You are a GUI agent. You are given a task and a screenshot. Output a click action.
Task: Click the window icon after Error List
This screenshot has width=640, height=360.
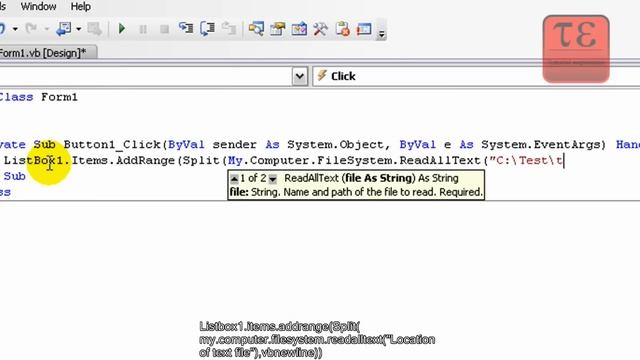pos(364,29)
